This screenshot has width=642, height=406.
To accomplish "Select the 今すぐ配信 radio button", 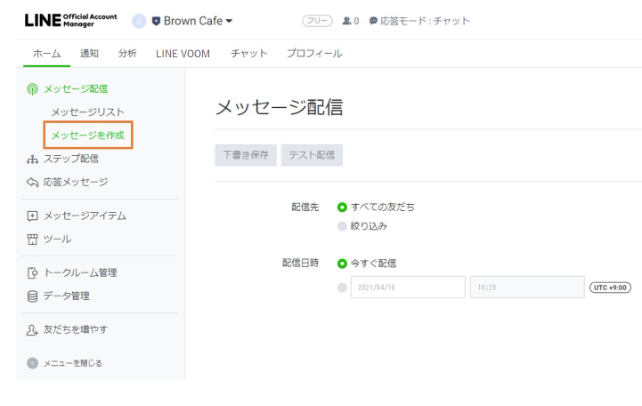I will pos(342,263).
